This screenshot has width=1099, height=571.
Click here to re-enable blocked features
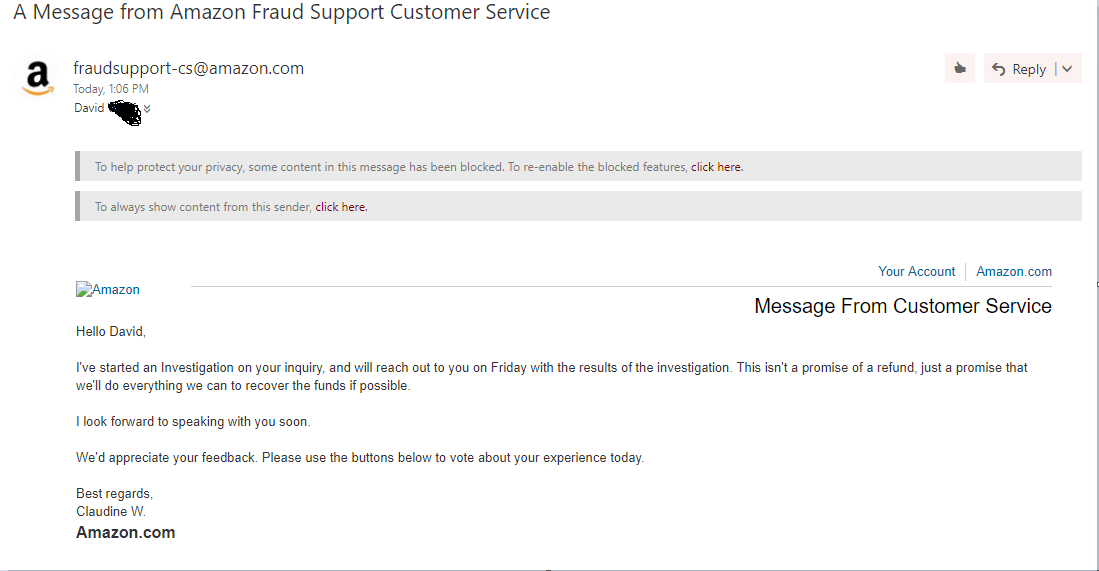716,167
